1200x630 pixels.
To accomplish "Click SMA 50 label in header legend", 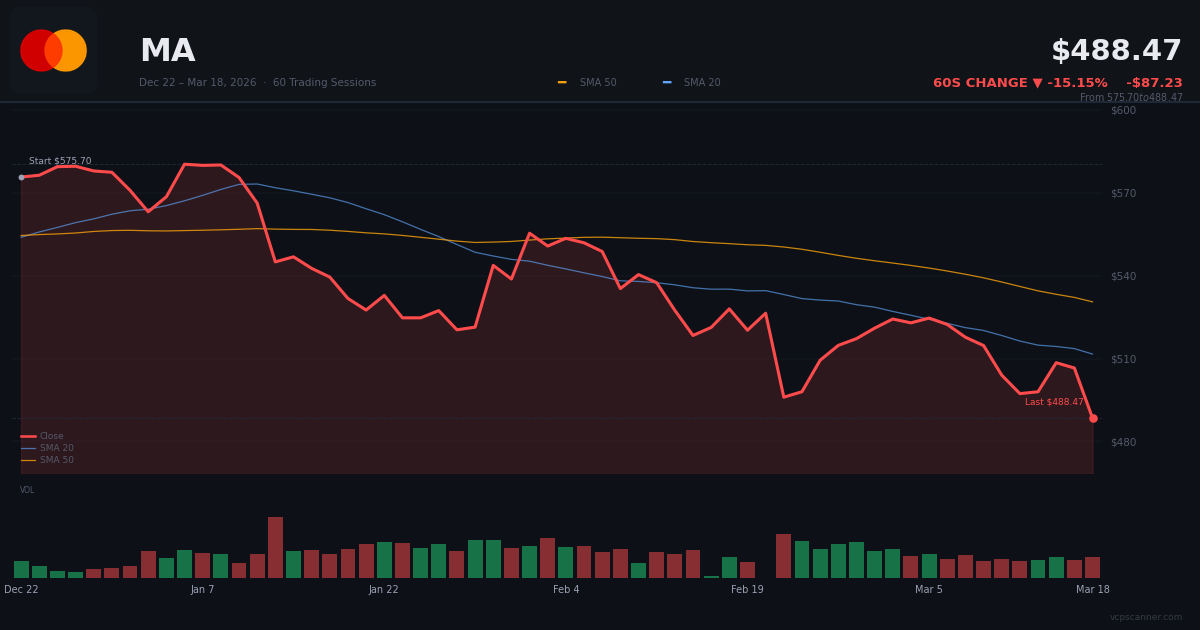I will pyautogui.click(x=598, y=83).
